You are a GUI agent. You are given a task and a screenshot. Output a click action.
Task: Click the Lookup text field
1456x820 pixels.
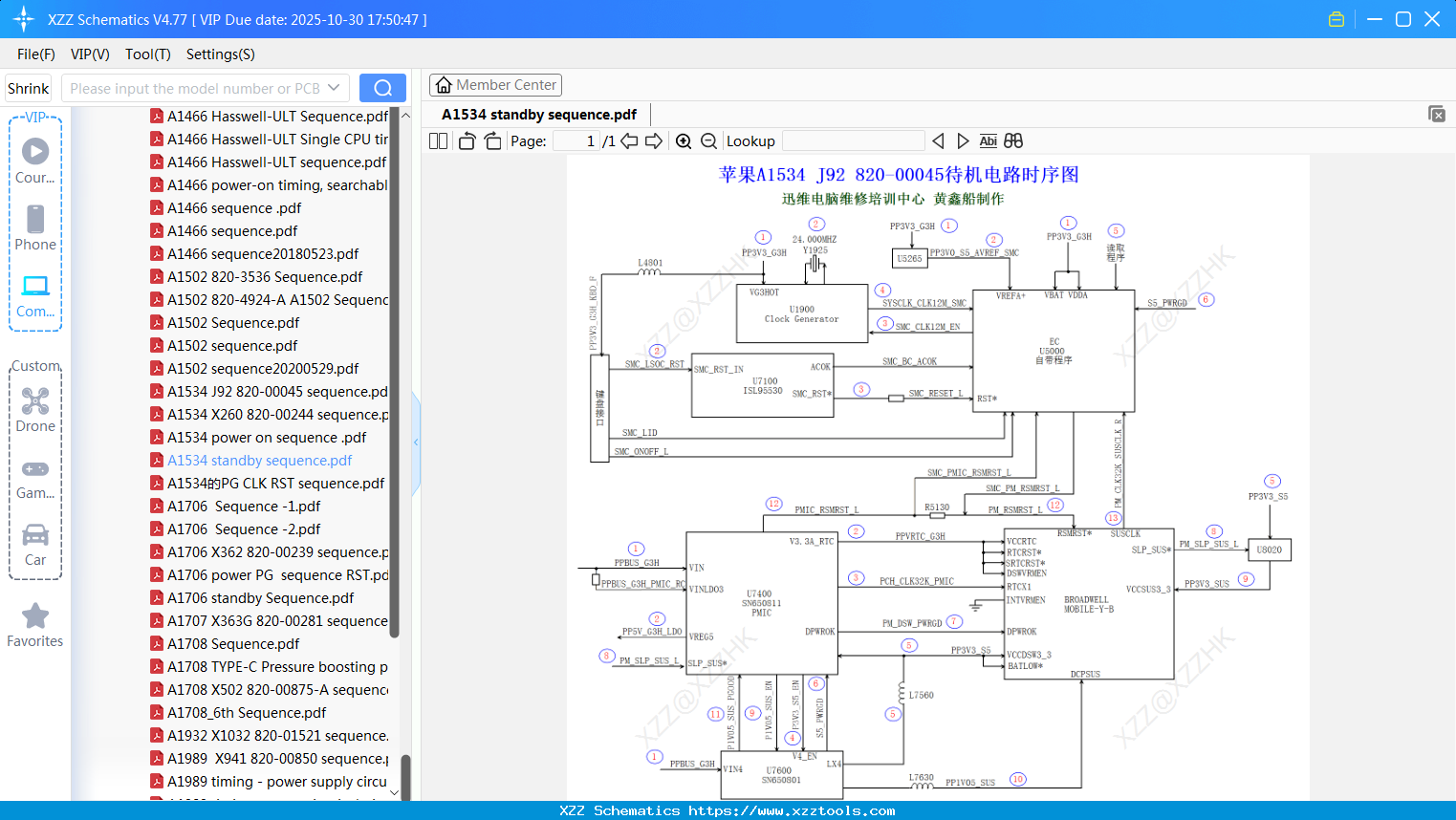(x=853, y=141)
